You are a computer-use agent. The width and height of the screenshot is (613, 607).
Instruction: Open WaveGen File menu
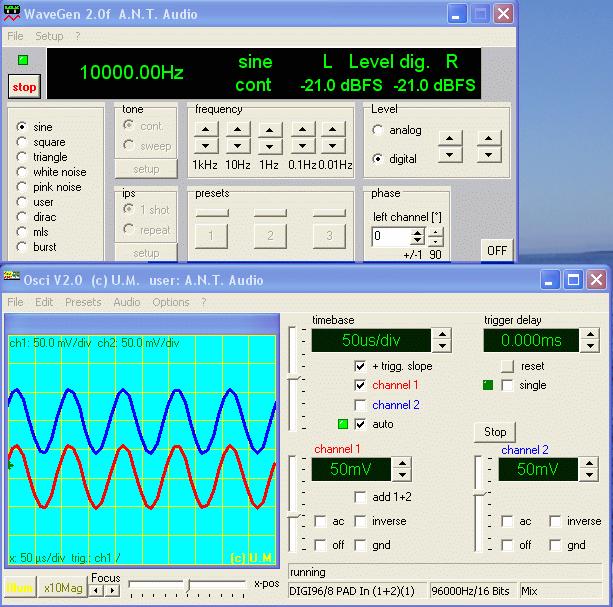pos(15,36)
